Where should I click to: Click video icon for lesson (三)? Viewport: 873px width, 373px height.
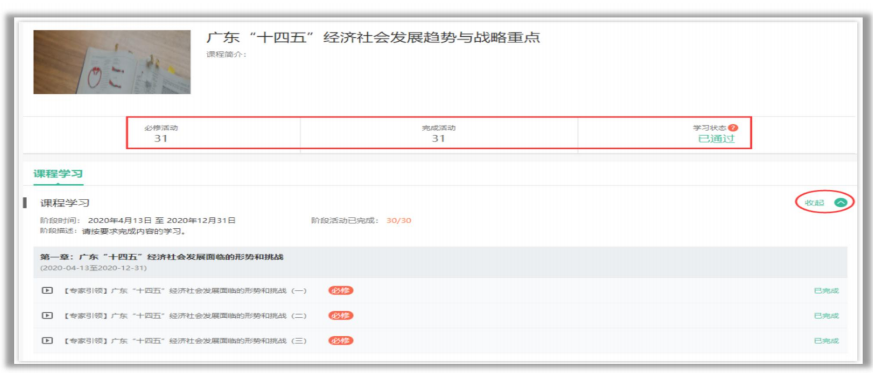pos(47,341)
